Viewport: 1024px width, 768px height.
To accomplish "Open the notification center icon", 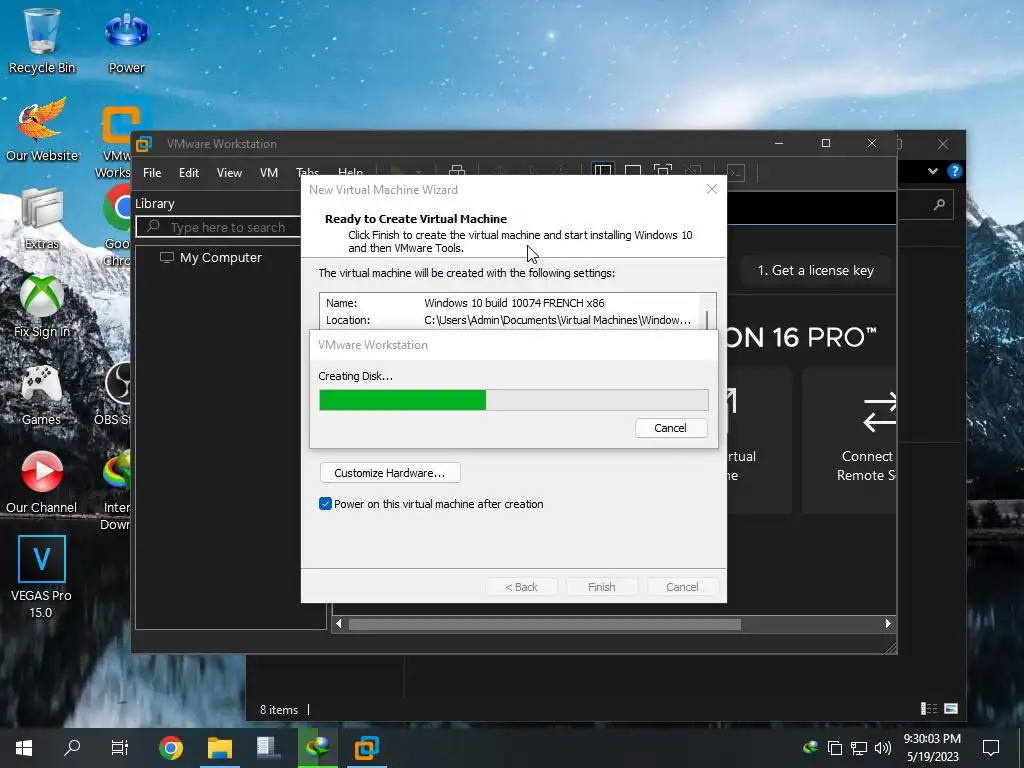I will pyautogui.click(x=991, y=748).
